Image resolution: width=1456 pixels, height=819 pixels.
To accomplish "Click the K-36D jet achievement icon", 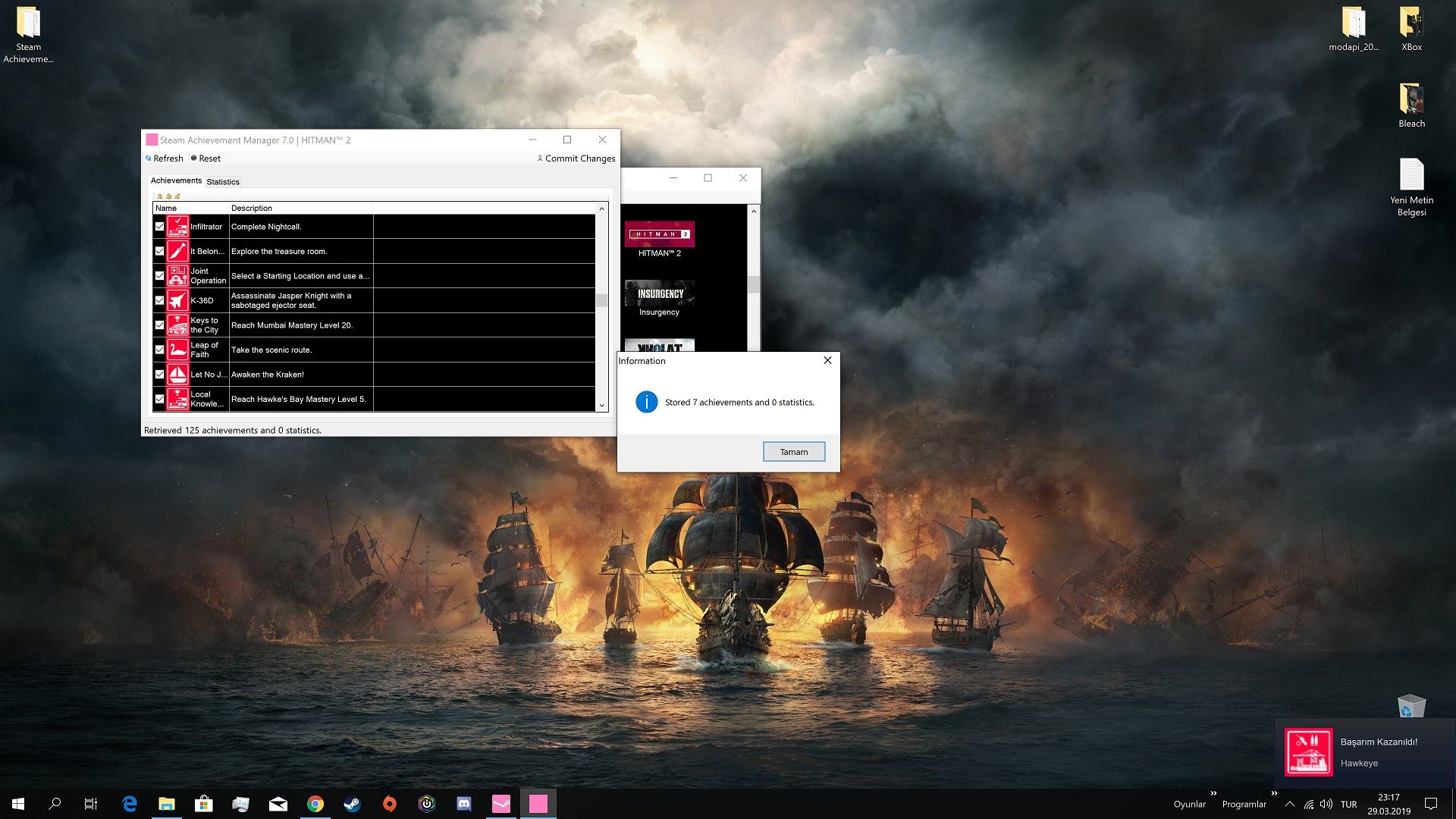I will 177,300.
